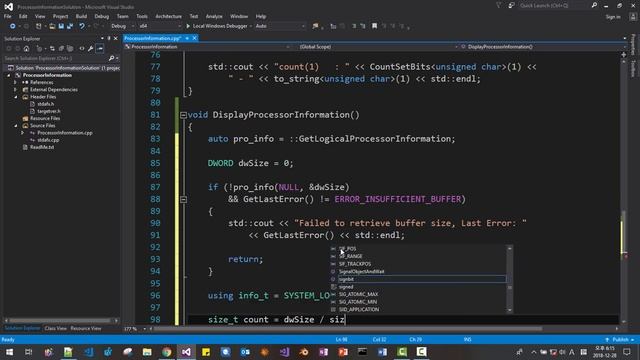
Task: Click Home icon in Solution Explorer toolbar
Action: click(27, 49)
